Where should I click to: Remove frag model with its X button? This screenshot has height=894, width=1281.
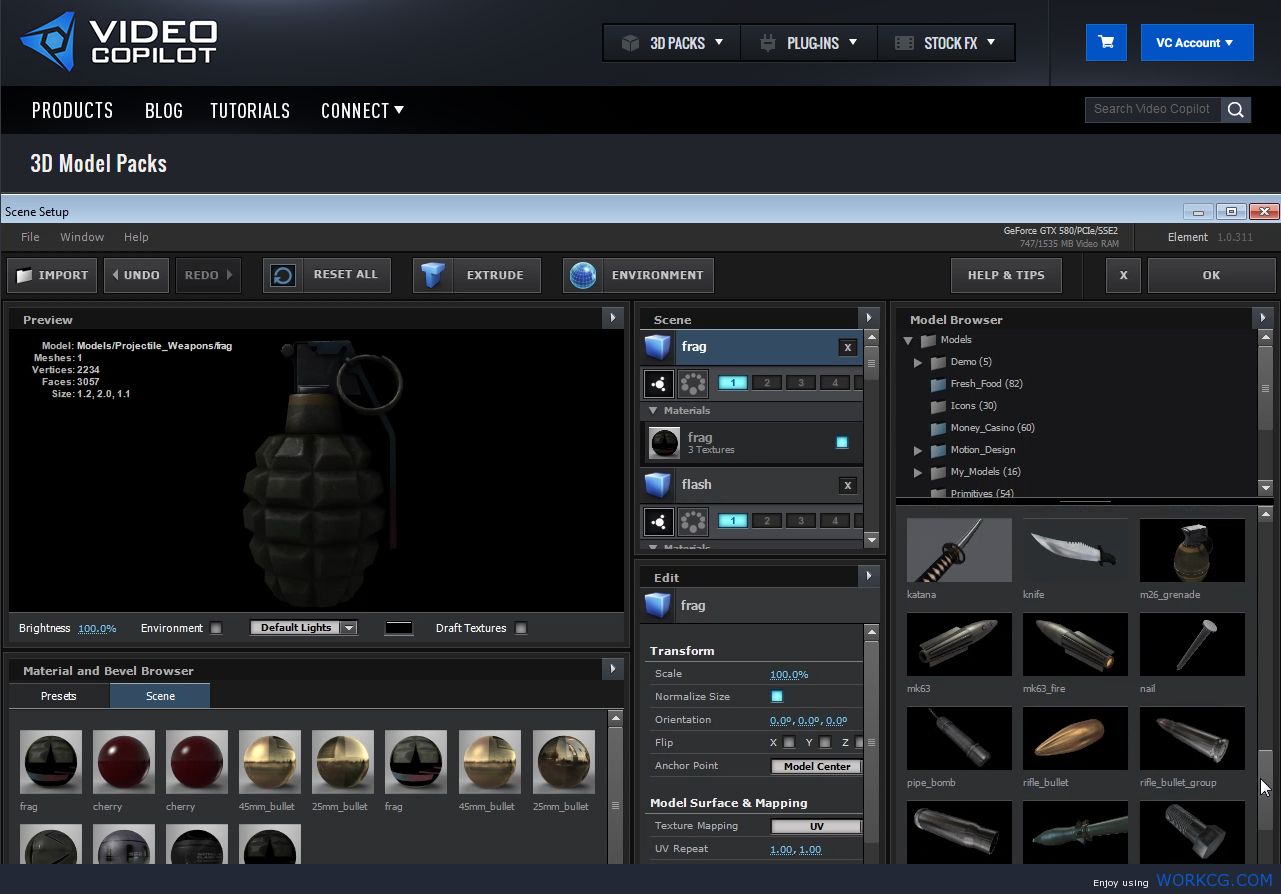point(848,348)
